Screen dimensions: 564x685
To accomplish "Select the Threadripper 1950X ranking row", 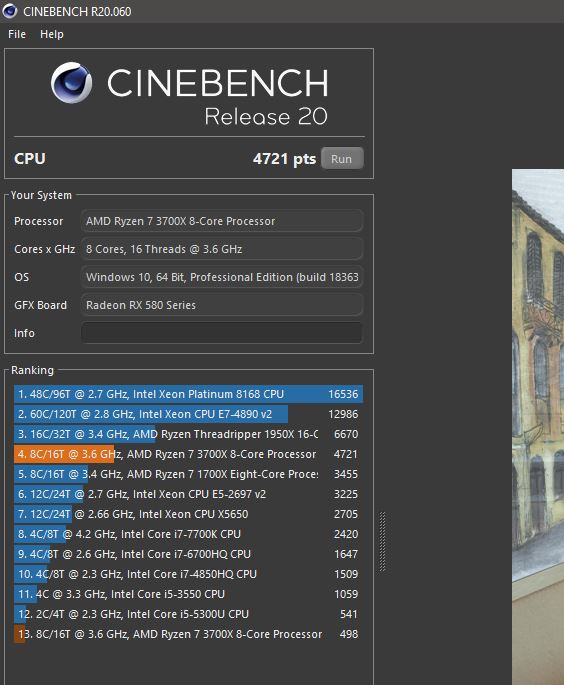I will pos(188,434).
